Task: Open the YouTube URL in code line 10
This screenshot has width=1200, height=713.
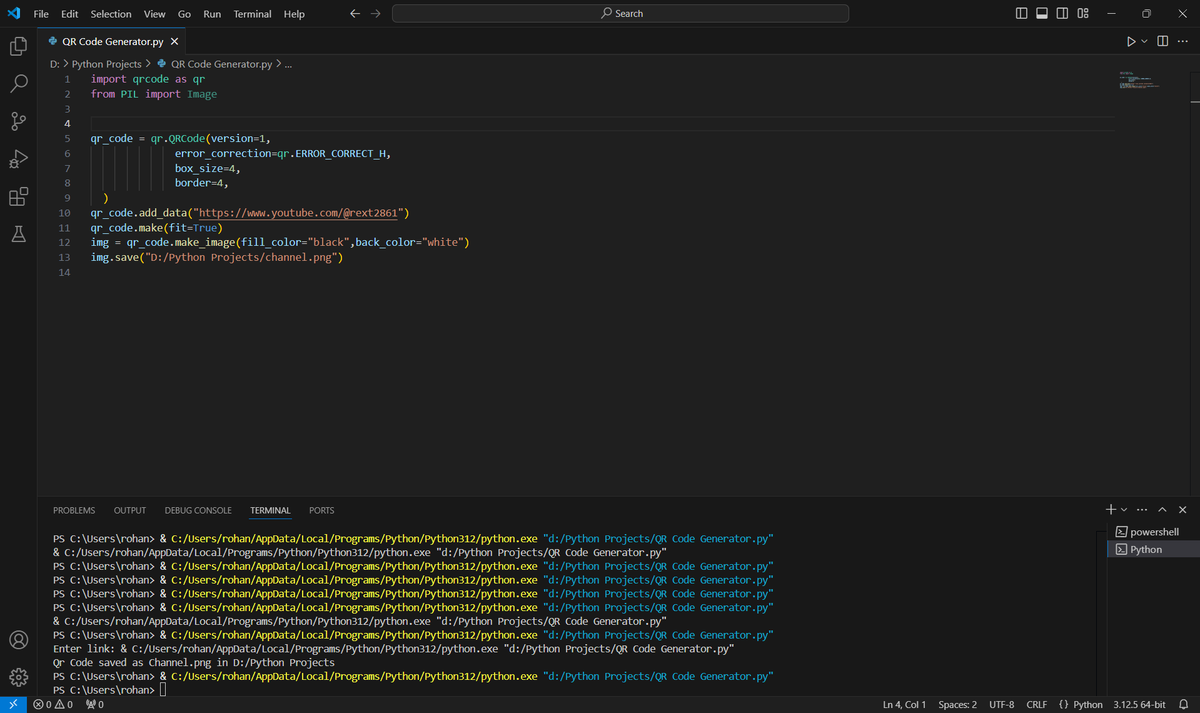Action: point(300,213)
